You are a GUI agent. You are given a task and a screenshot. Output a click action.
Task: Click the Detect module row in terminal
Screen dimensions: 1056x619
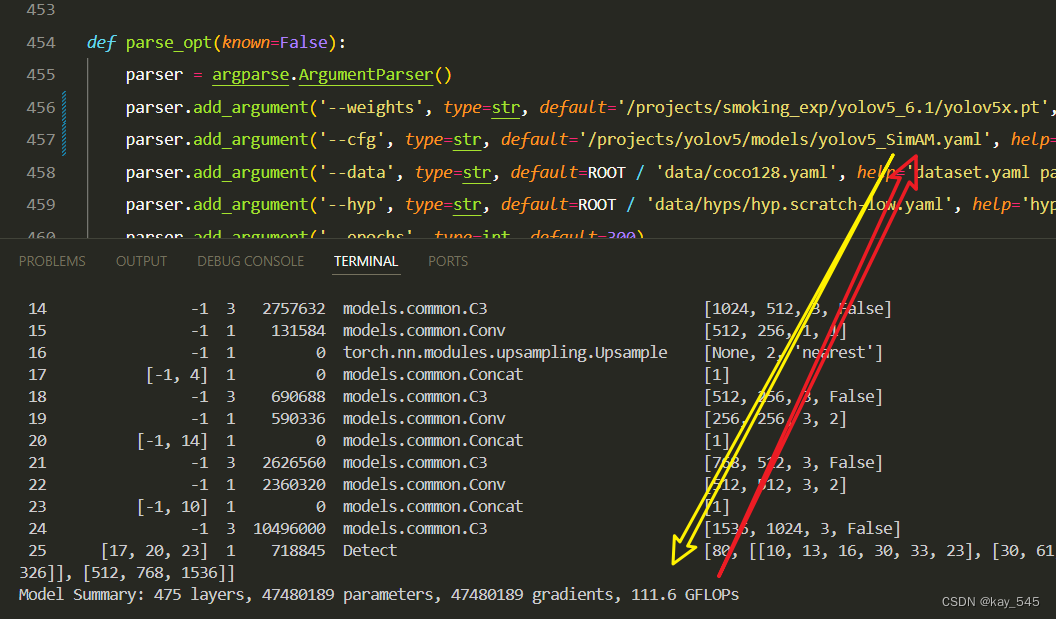point(370,550)
